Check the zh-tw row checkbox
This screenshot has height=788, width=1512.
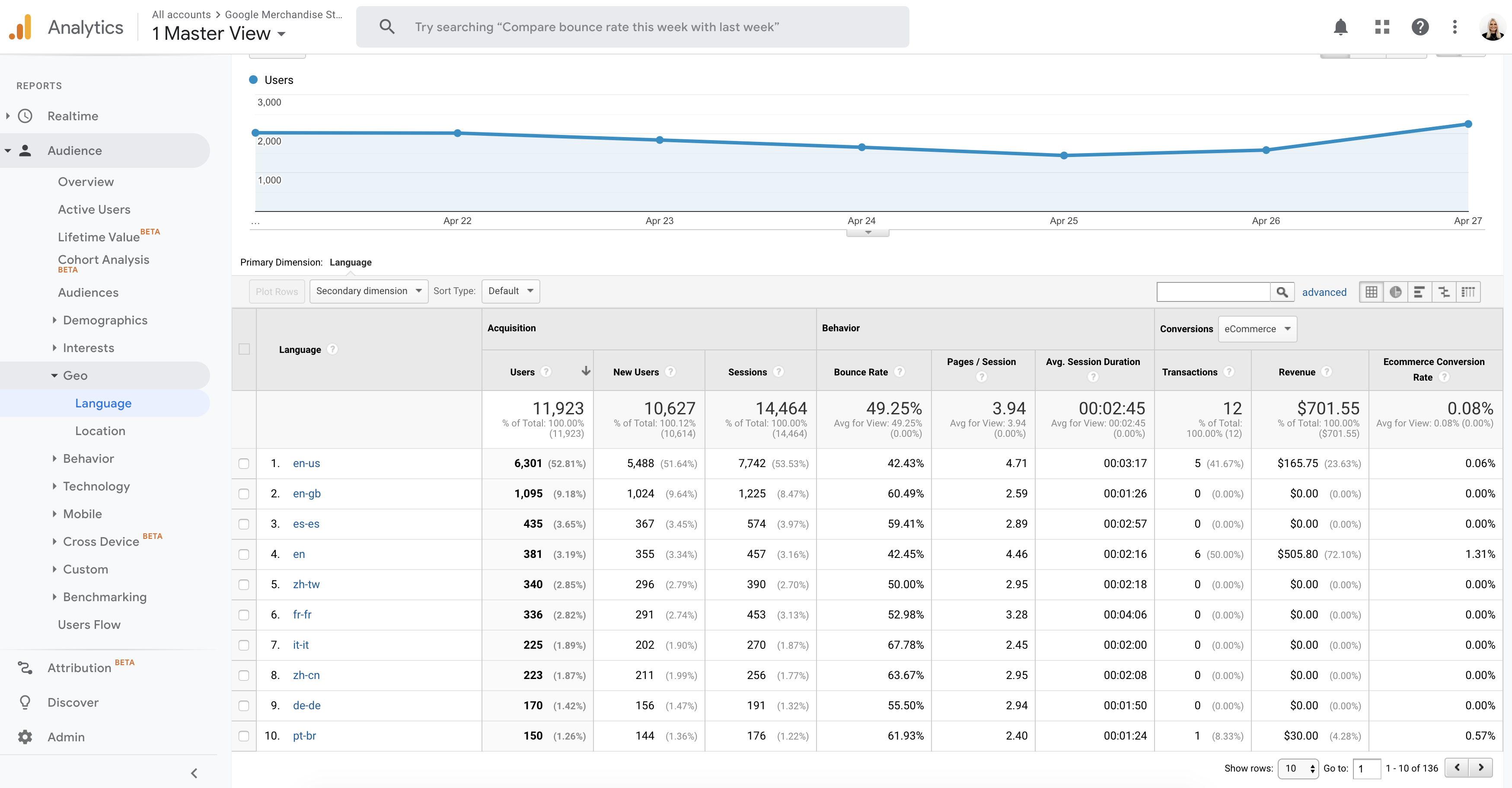244,584
